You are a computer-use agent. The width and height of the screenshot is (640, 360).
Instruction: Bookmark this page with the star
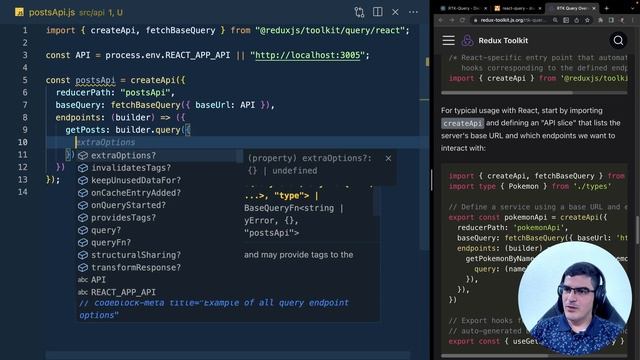pos(587,20)
